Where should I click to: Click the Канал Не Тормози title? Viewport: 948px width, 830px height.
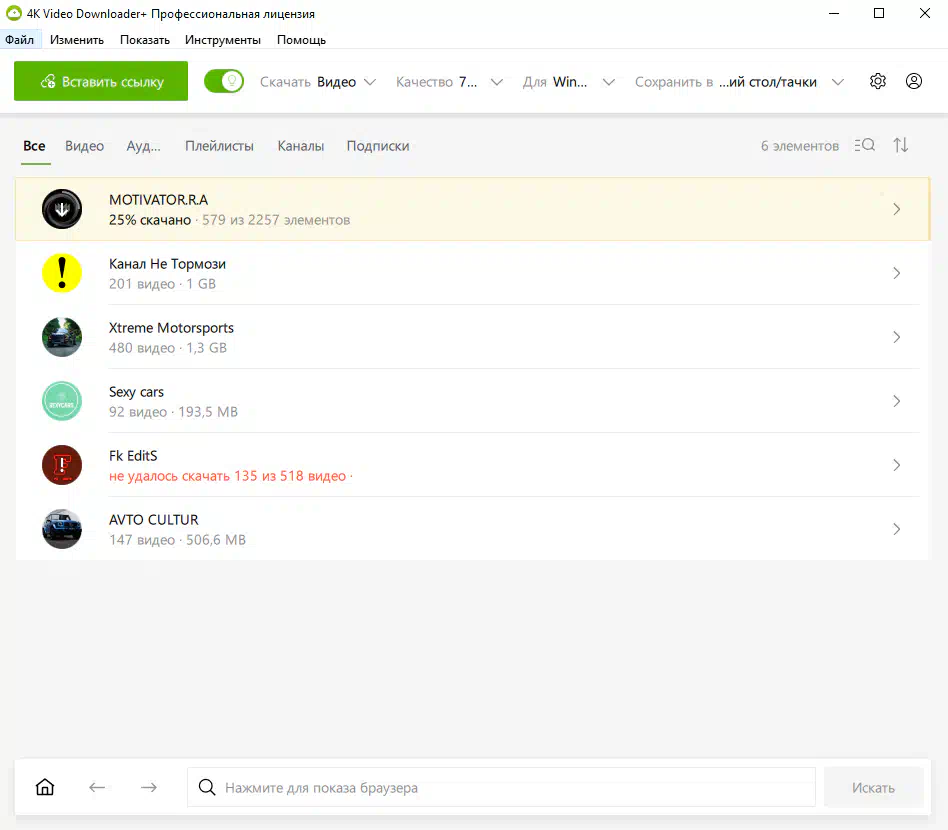tap(167, 264)
